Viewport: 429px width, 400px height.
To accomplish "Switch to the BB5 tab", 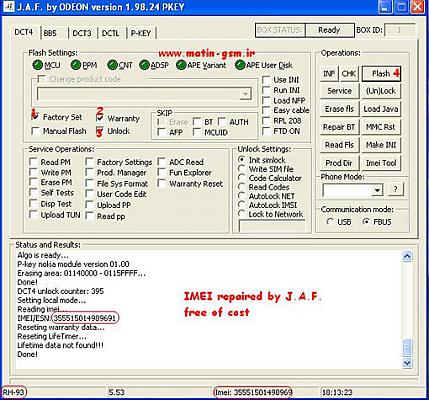I will pos(51,33).
